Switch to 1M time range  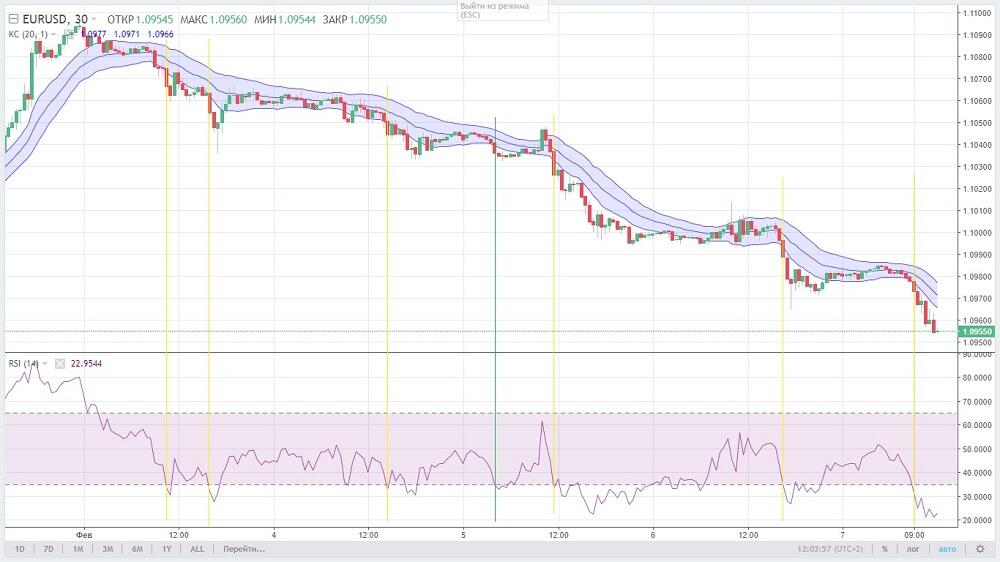click(77, 549)
